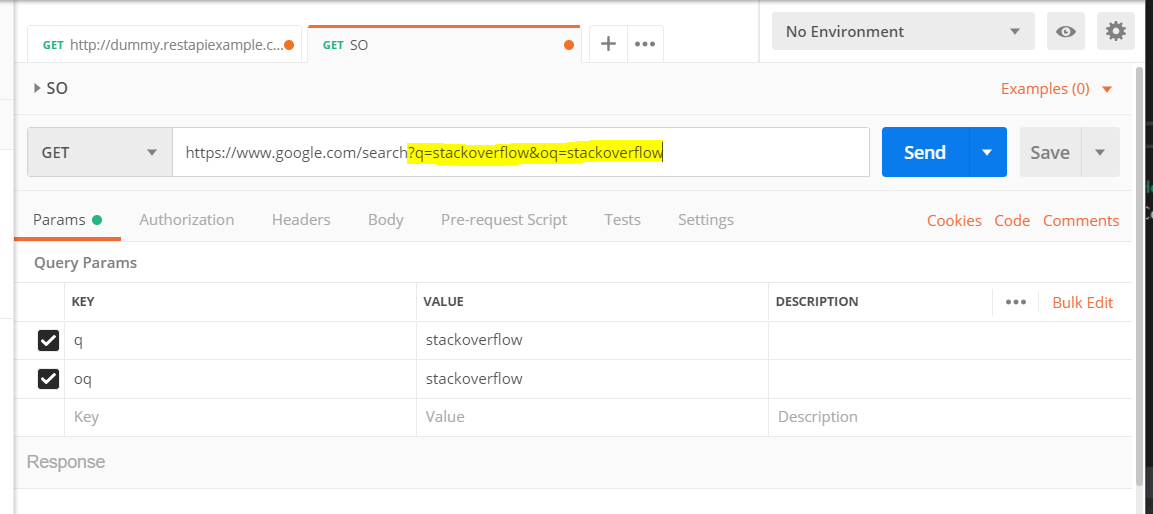Click the environment quick look eye icon
Screen dimensions: 1153x514
1066,32
